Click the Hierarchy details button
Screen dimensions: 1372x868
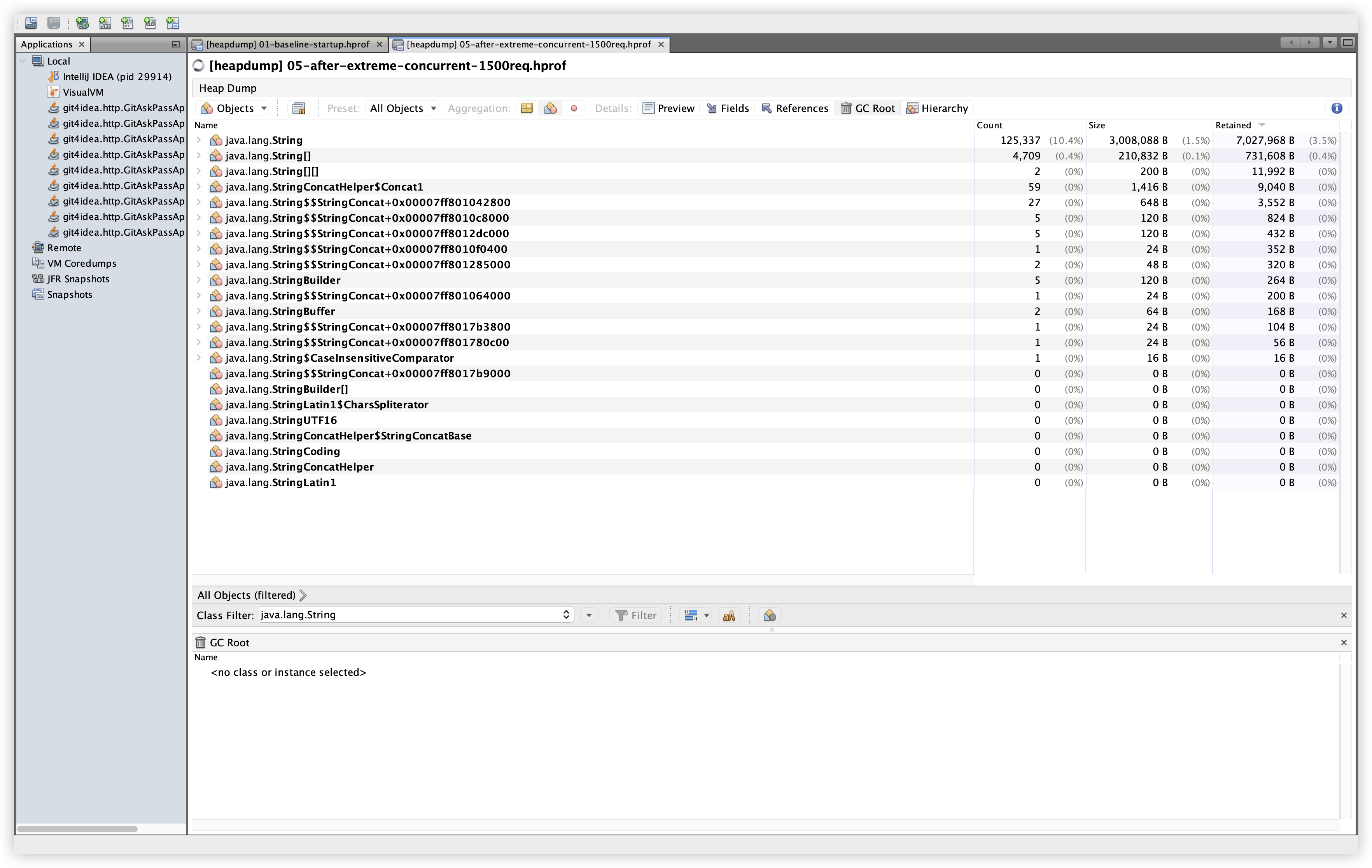(937, 108)
